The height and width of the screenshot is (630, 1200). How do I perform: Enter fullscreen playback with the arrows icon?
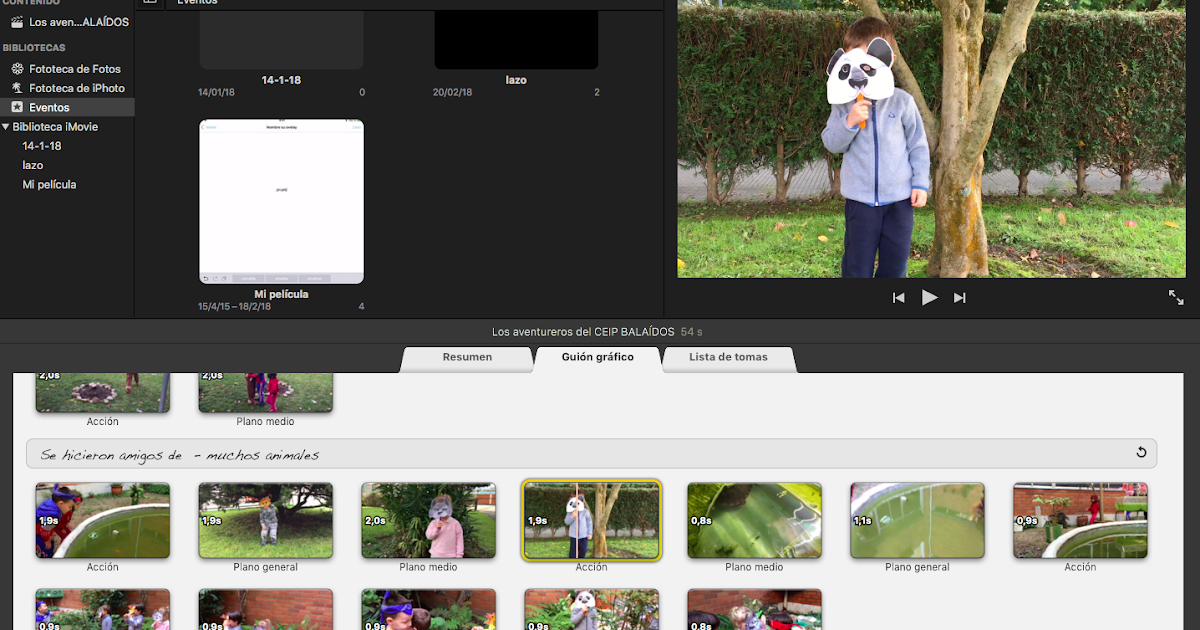tap(1176, 297)
